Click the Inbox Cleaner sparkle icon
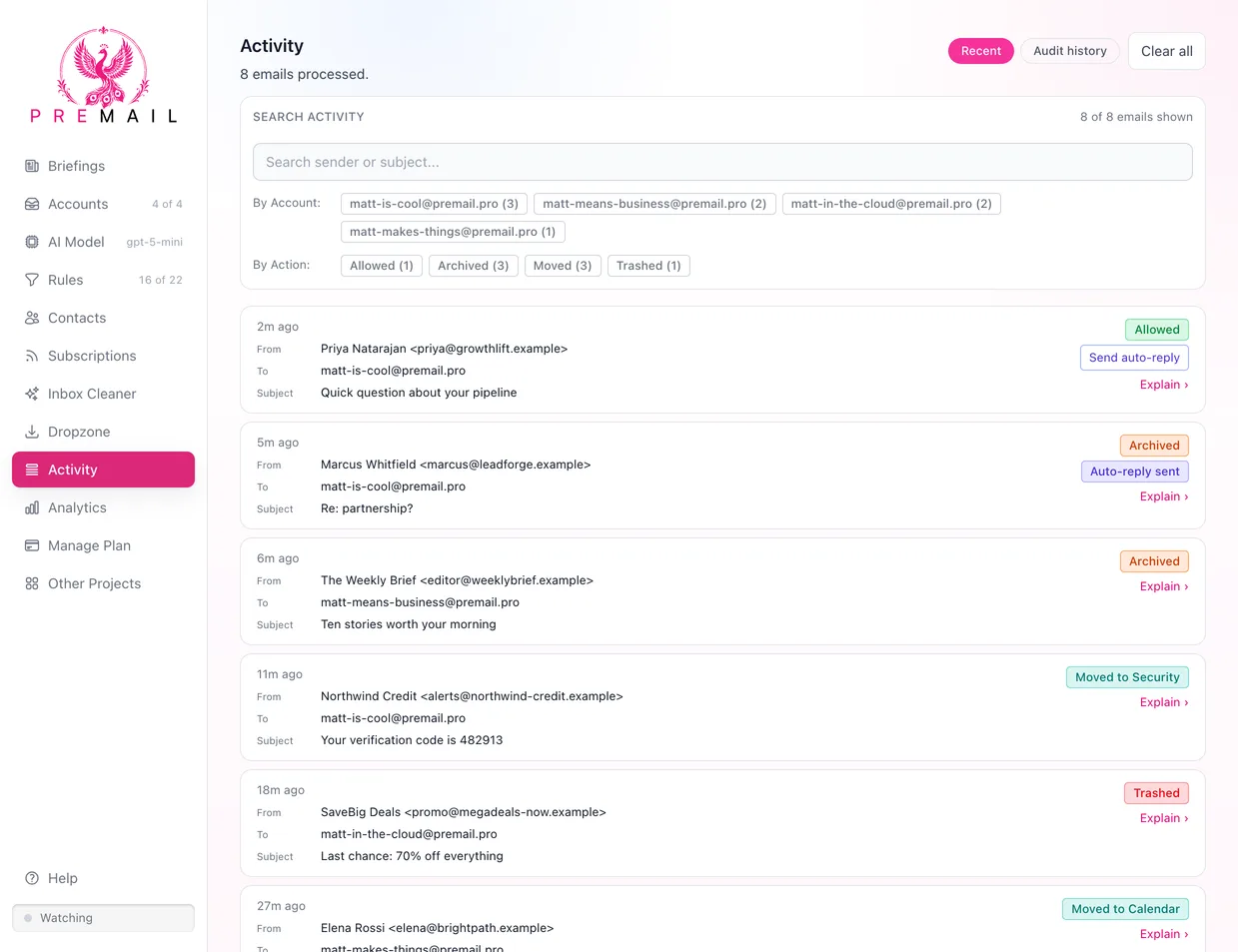1238x952 pixels. [x=32, y=394]
